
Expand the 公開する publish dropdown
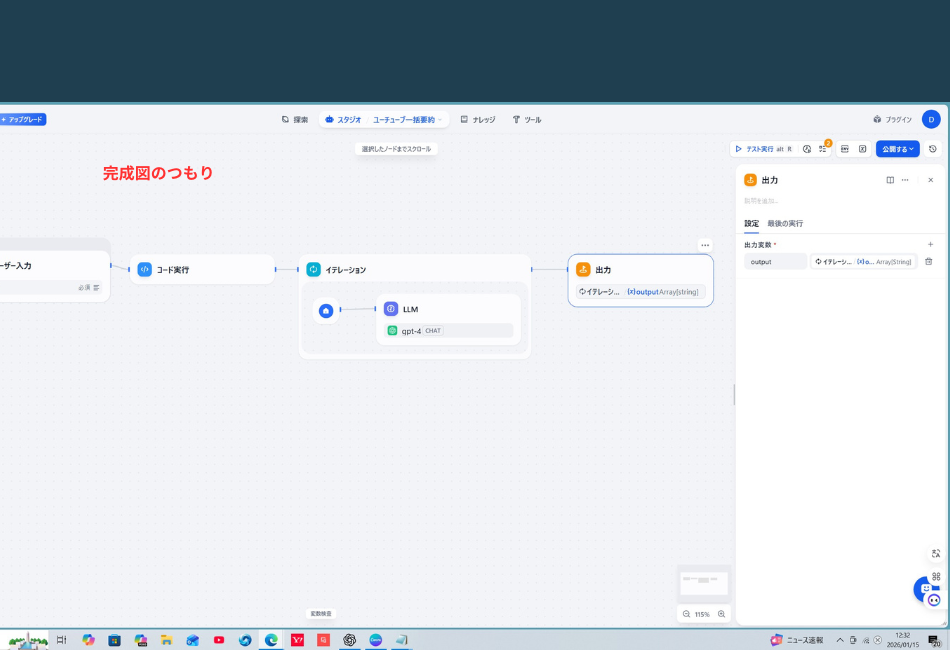pyautogui.click(x=897, y=149)
